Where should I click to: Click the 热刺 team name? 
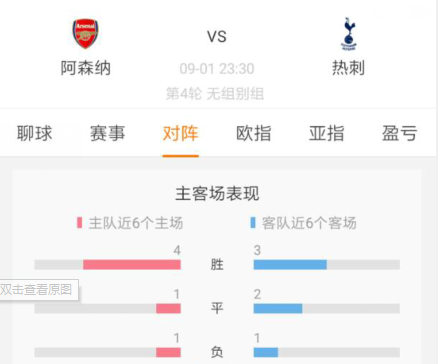pyautogui.click(x=348, y=68)
